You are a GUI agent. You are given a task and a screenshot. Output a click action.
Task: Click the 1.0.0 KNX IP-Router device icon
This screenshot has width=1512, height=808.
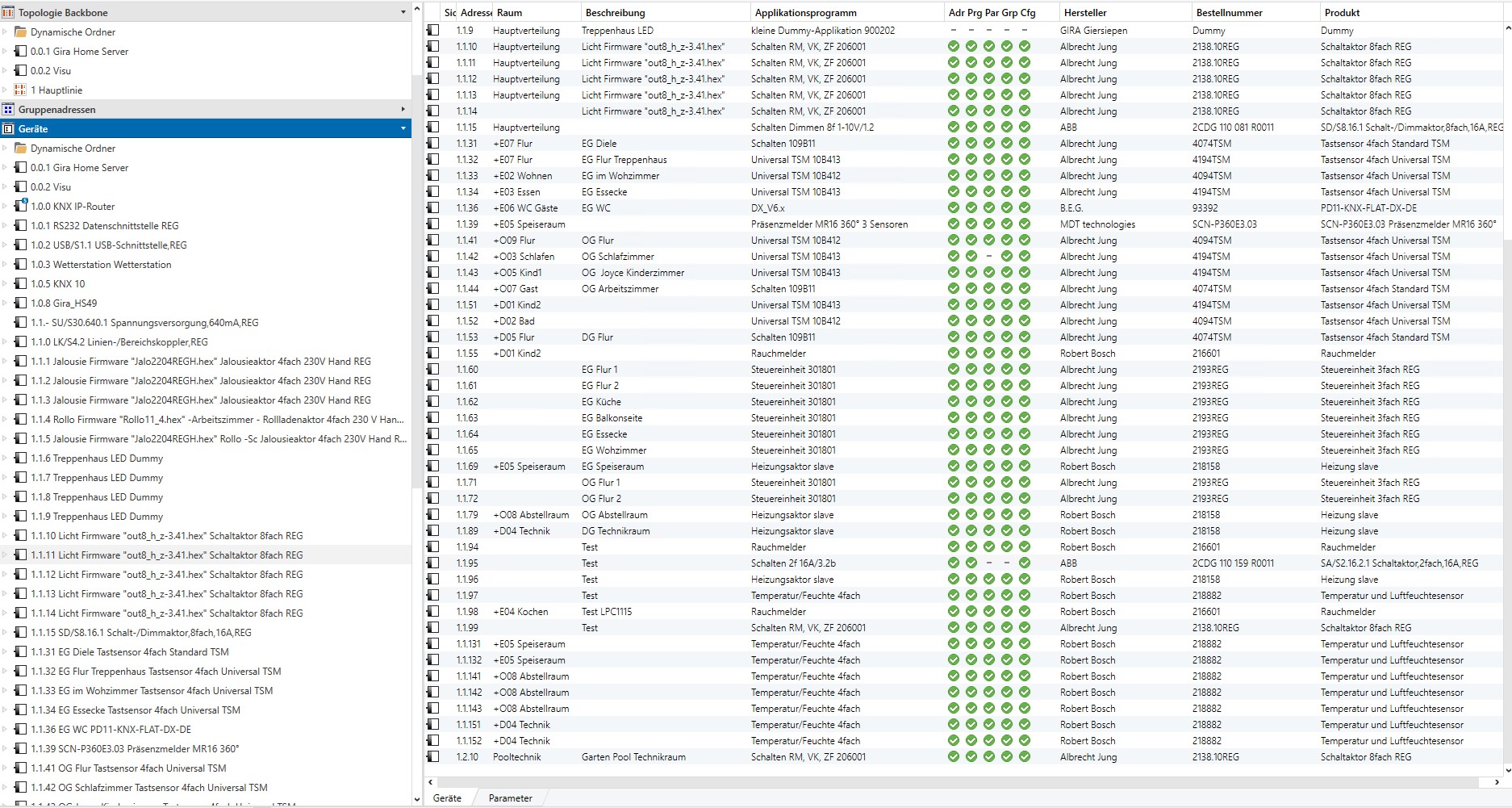pos(21,207)
